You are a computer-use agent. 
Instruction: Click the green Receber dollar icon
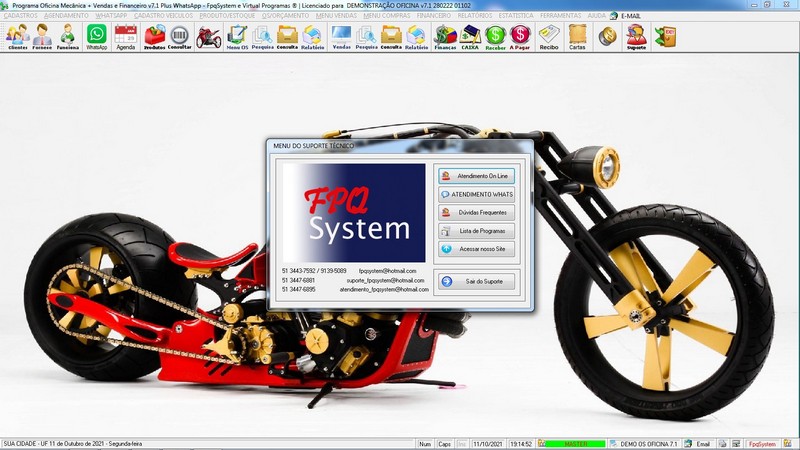(x=495, y=37)
